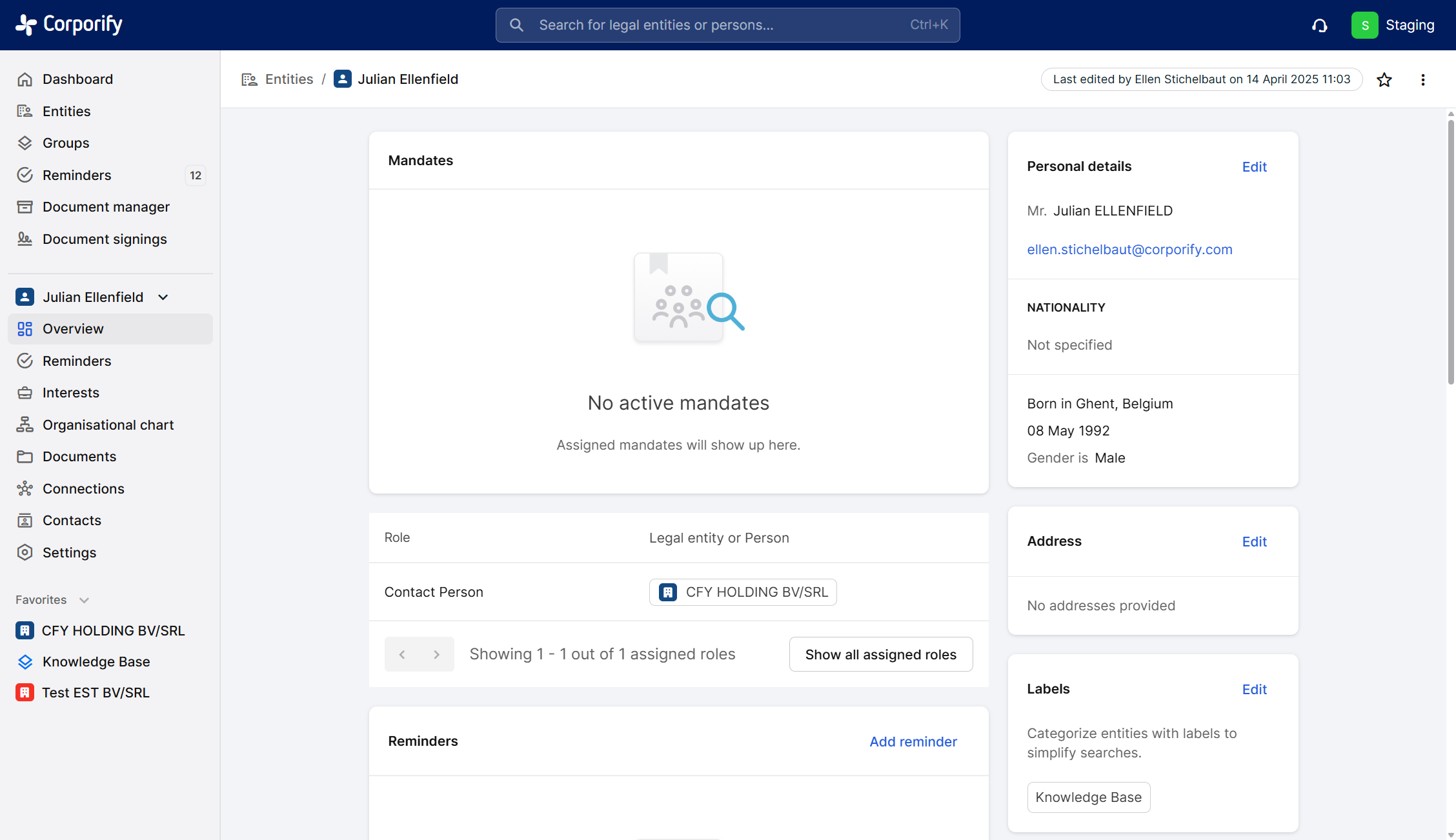Viewport: 1456px width, 840px height.
Task: Click the support headset icon
Action: click(x=1320, y=25)
